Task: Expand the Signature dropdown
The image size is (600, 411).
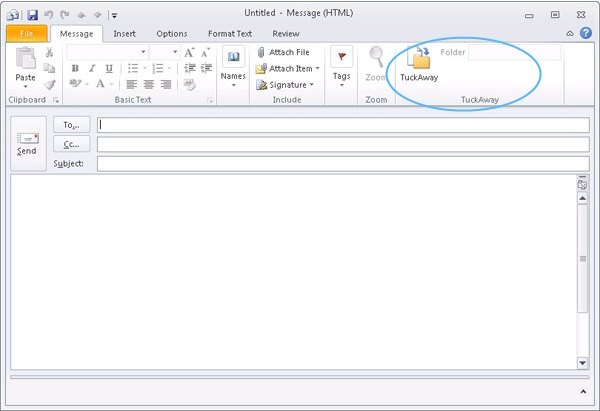Action: tap(285, 85)
